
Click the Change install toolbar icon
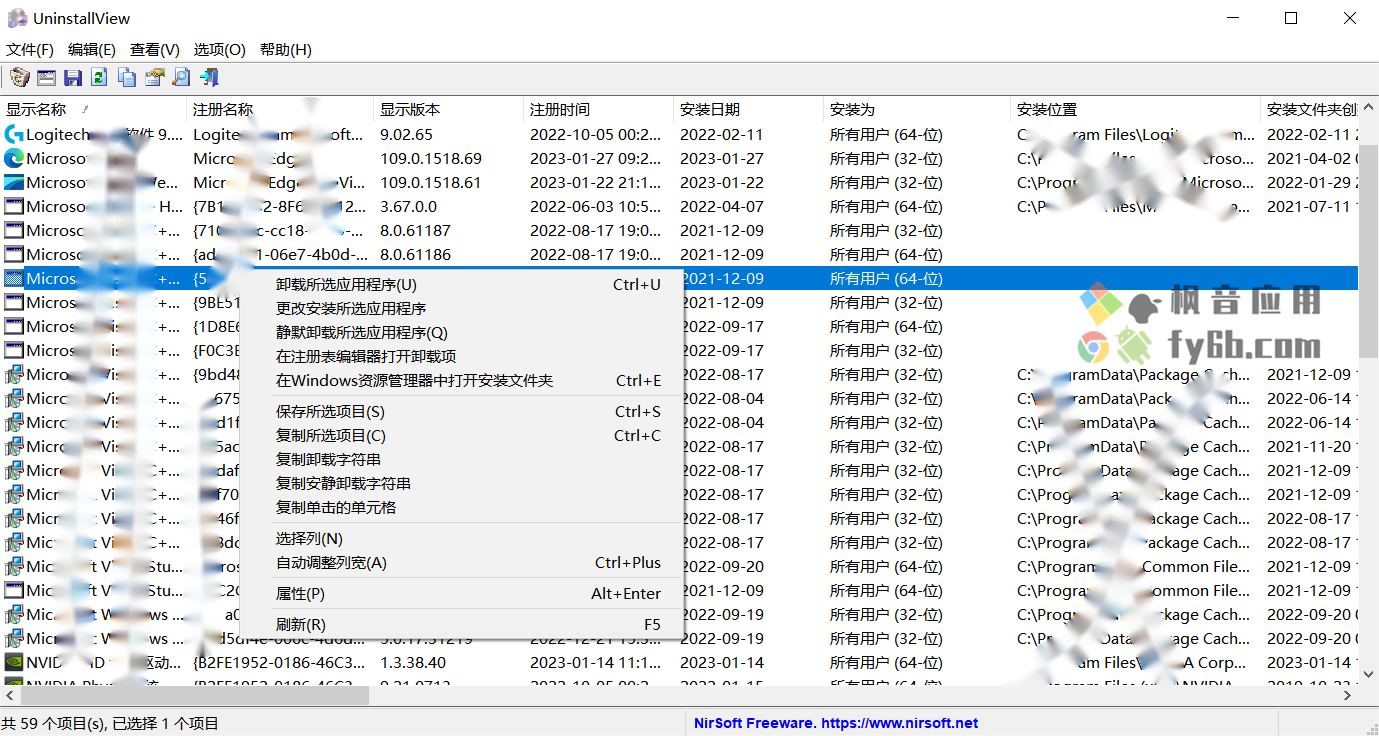point(46,77)
